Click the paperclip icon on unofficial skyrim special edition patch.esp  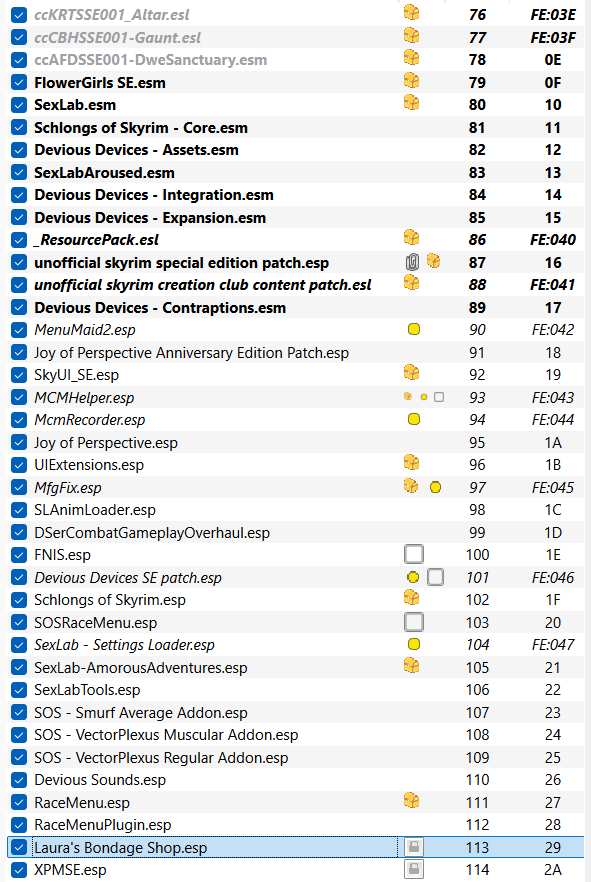click(413, 262)
